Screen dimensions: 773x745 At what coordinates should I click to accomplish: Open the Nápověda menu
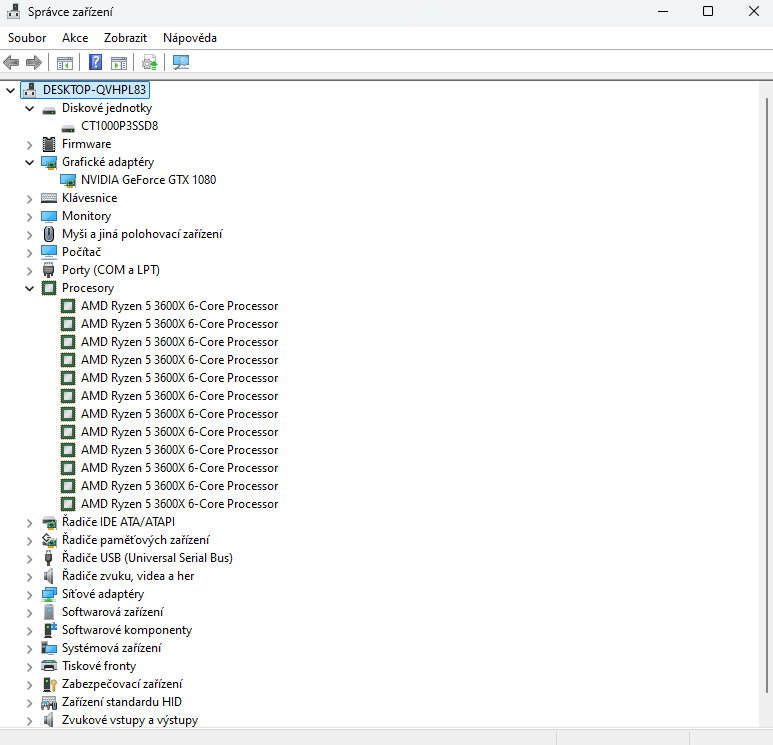(190, 38)
